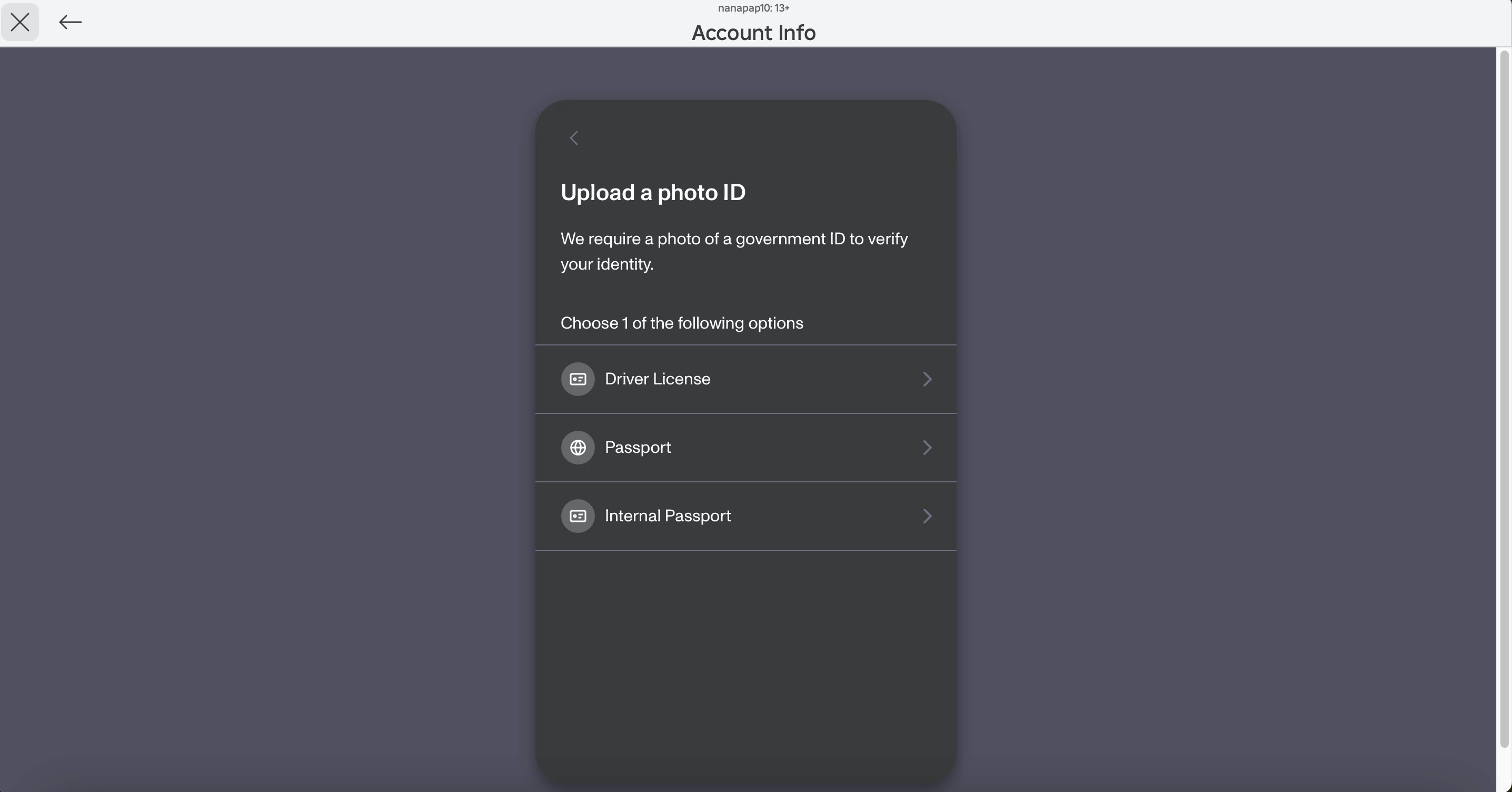The image size is (1512, 792).
Task: Click the nanapap10: 13+ username label
Action: pyautogui.click(x=754, y=7)
